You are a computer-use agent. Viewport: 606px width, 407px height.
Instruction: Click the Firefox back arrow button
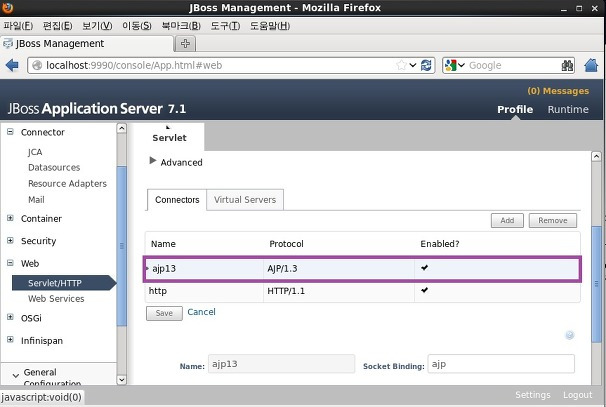click(12, 65)
